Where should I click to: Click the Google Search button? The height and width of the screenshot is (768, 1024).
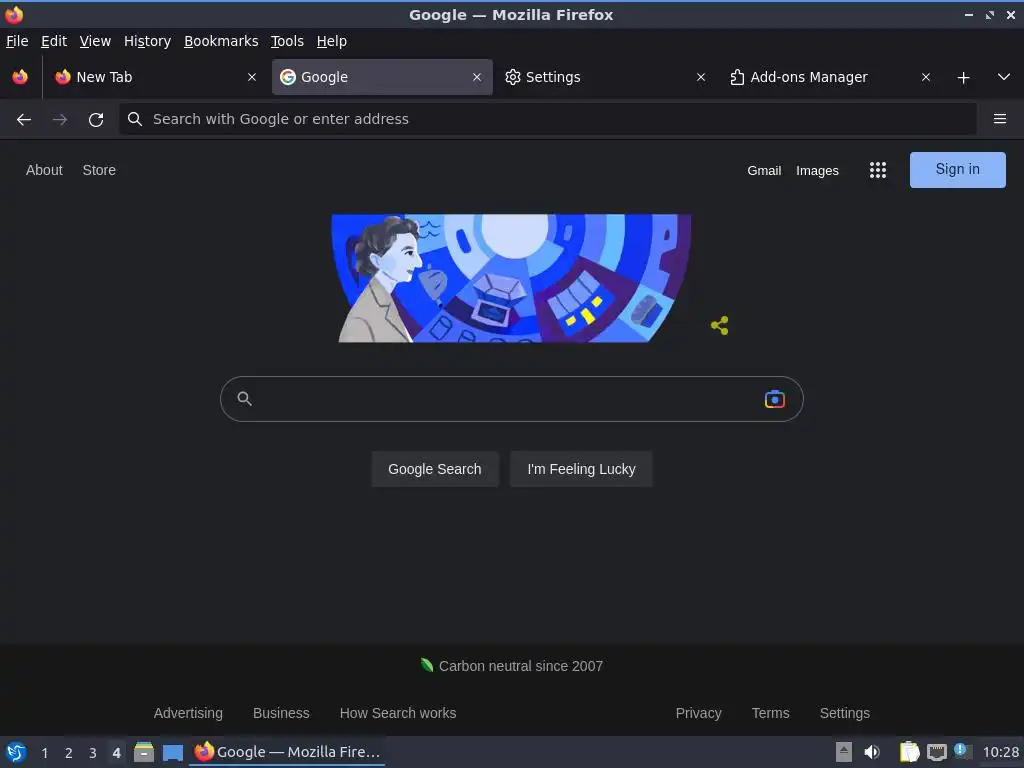(435, 469)
